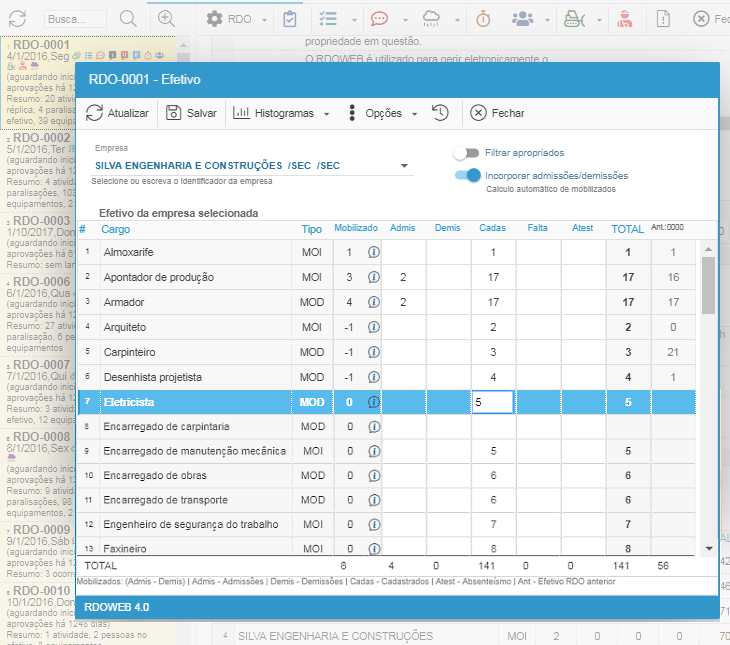Click info icon in Carpinteiro row
The image size is (730, 645).
(x=374, y=352)
